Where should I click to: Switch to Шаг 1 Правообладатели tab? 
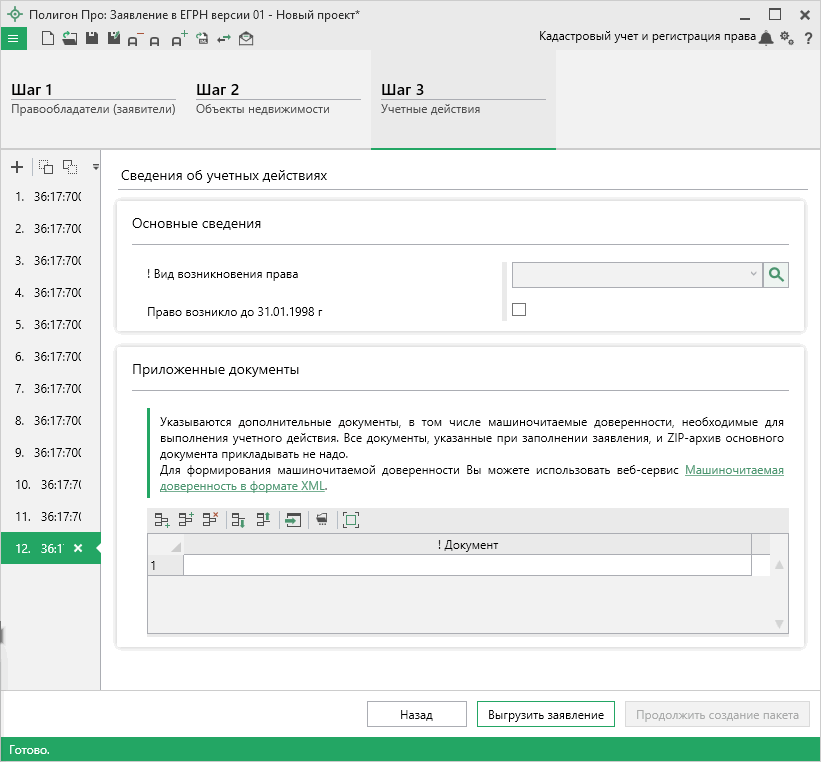click(x=92, y=99)
